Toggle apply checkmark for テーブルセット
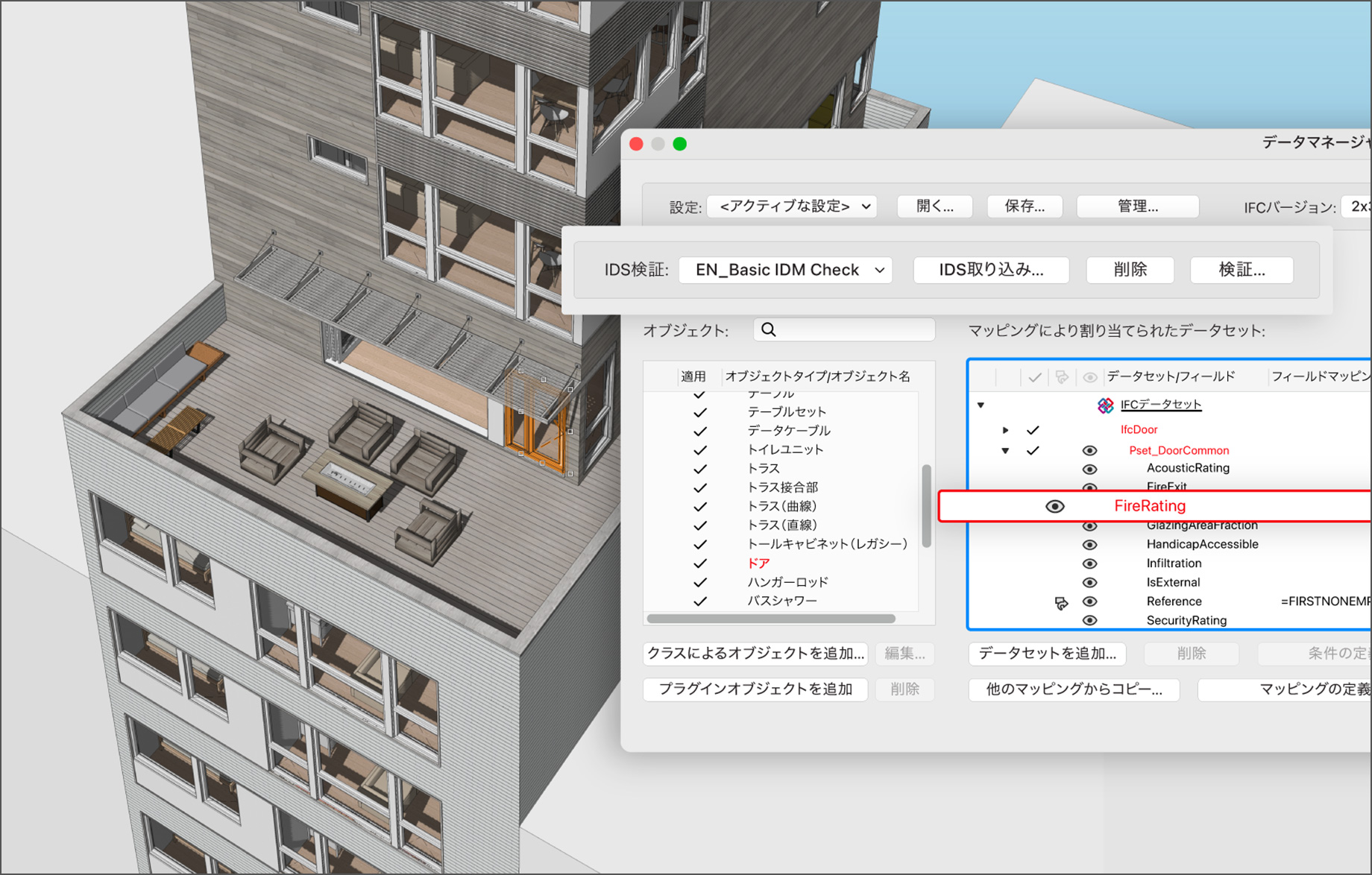 click(699, 412)
